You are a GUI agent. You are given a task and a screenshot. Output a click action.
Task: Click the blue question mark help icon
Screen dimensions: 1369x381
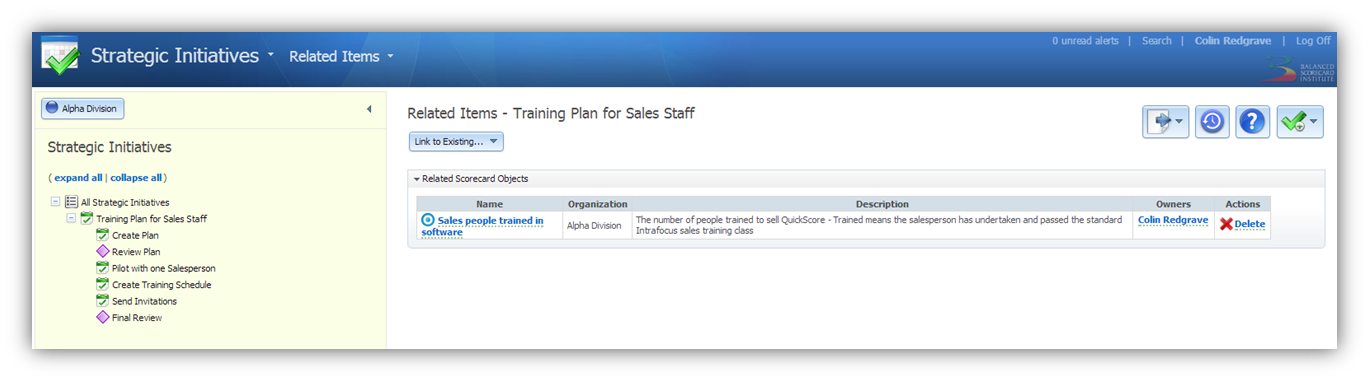pos(1252,121)
